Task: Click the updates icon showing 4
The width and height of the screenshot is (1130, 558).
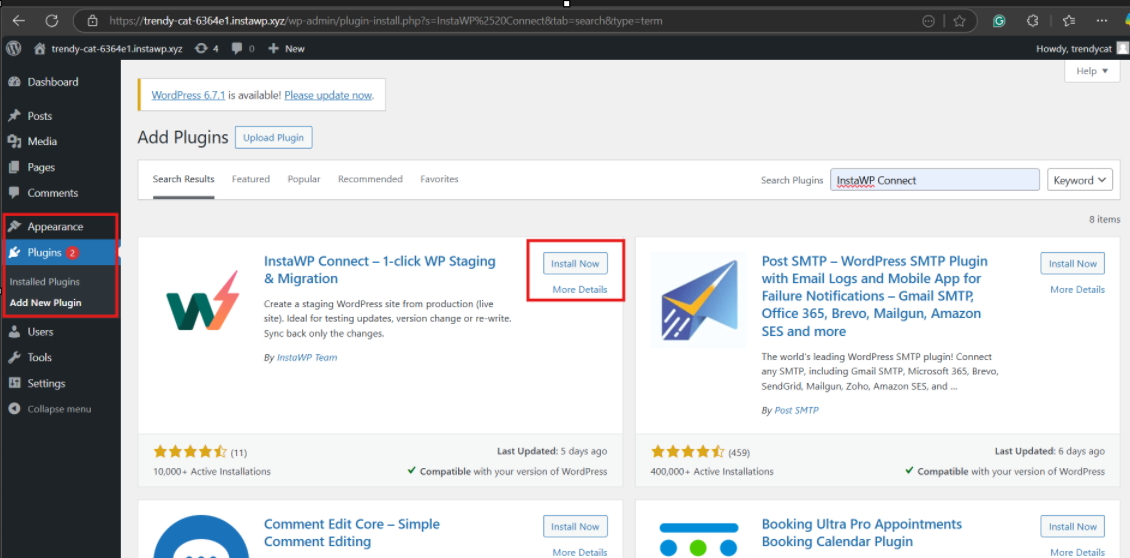Action: coord(207,49)
